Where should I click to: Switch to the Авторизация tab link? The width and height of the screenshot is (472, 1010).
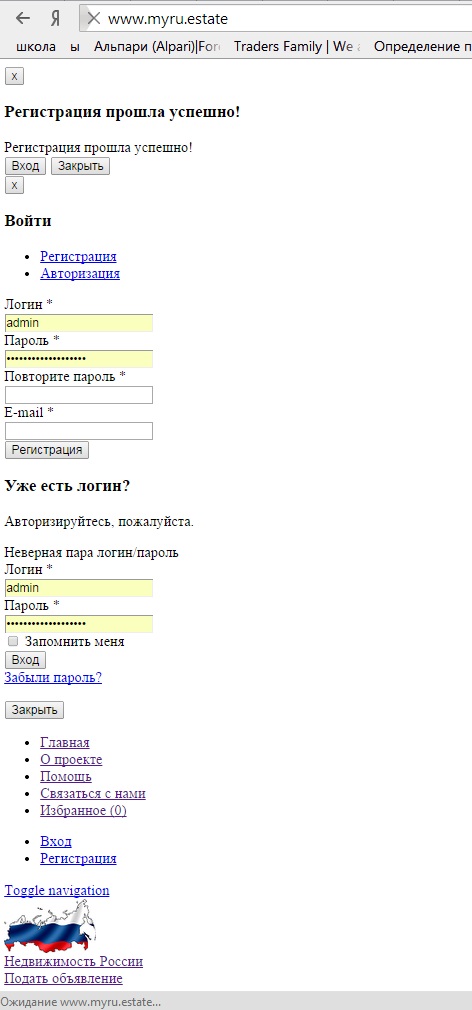80,273
